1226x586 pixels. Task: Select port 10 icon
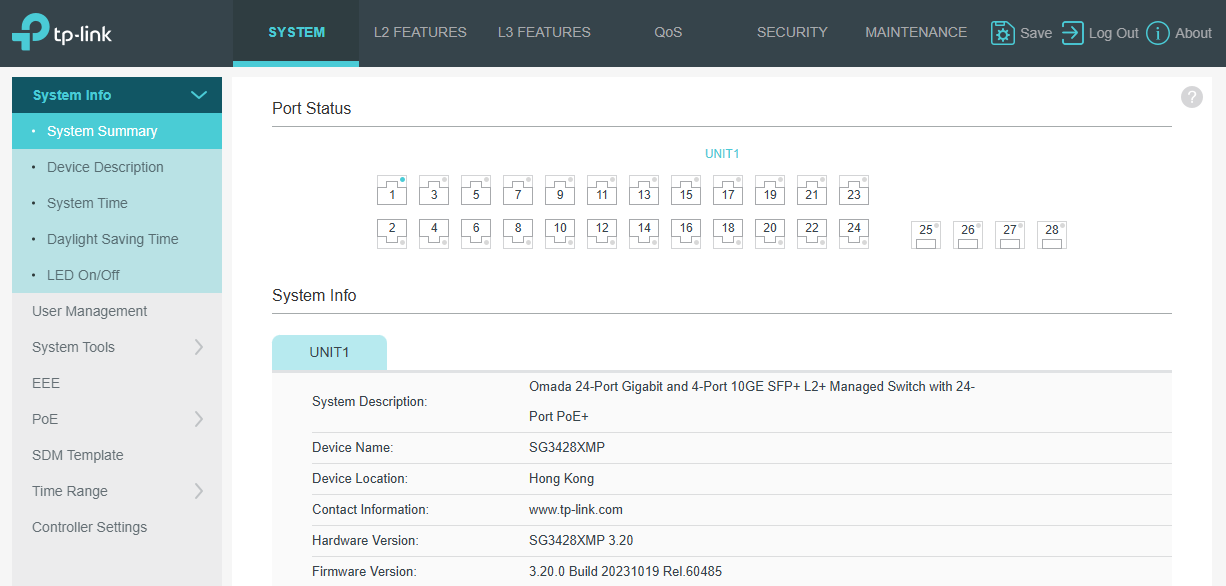pyautogui.click(x=560, y=233)
